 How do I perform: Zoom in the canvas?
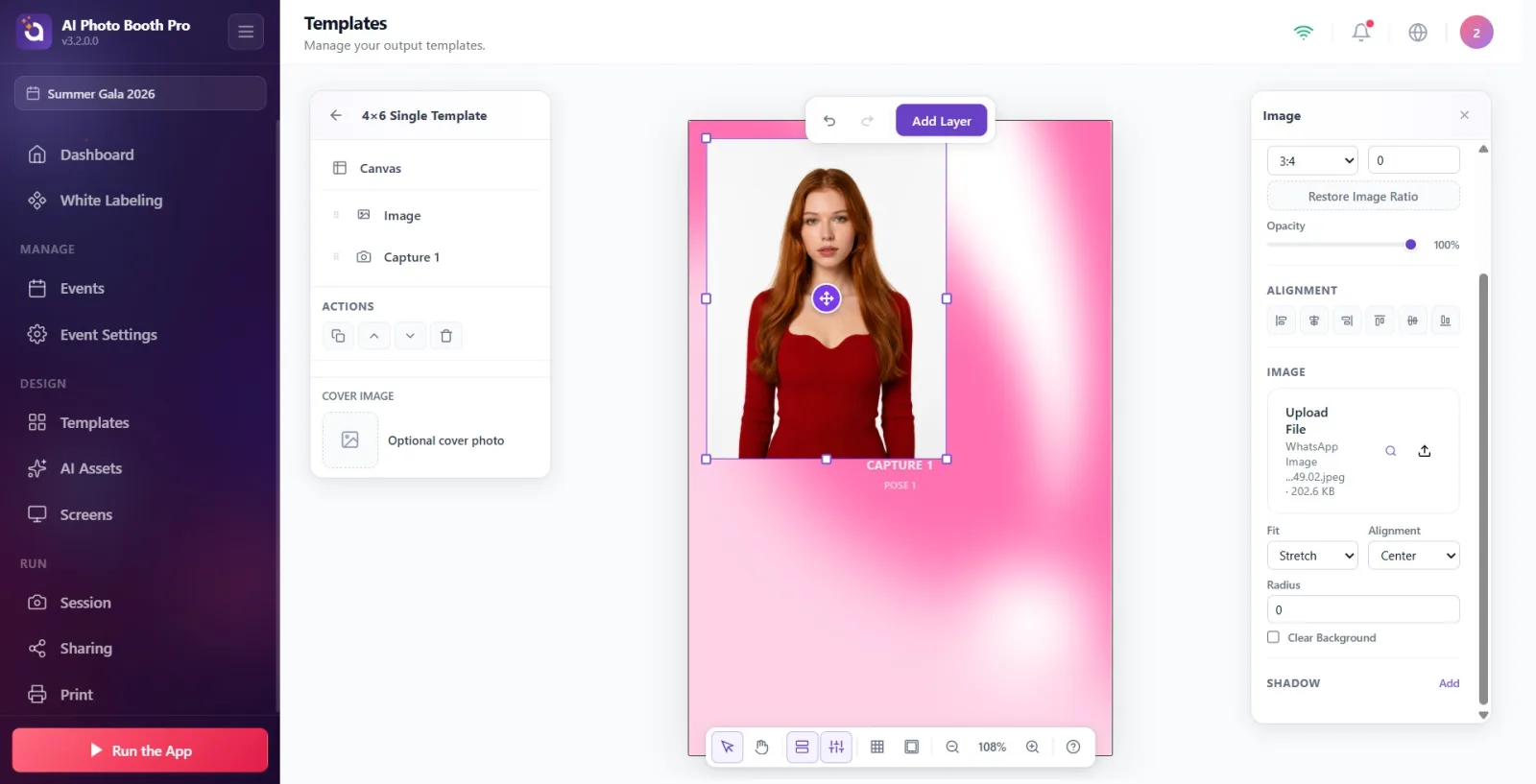pos(1033,747)
